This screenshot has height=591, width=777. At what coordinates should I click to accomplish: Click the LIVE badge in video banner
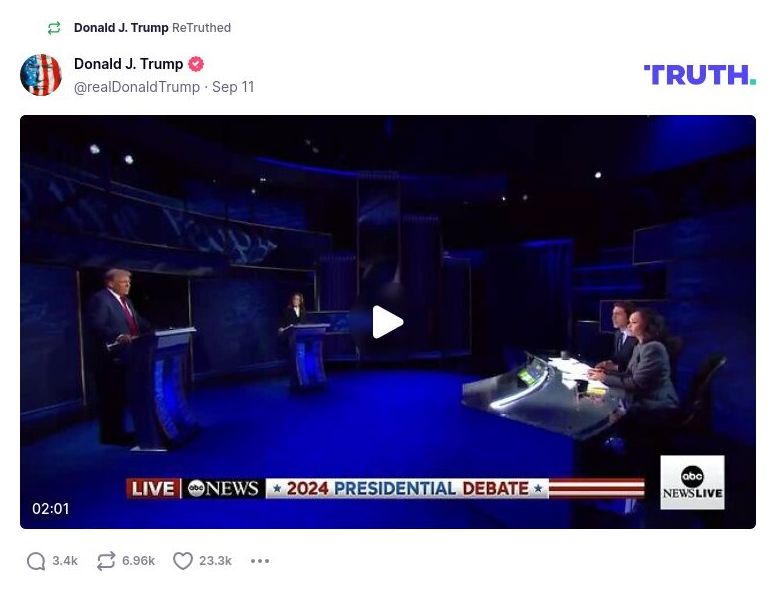tap(153, 488)
